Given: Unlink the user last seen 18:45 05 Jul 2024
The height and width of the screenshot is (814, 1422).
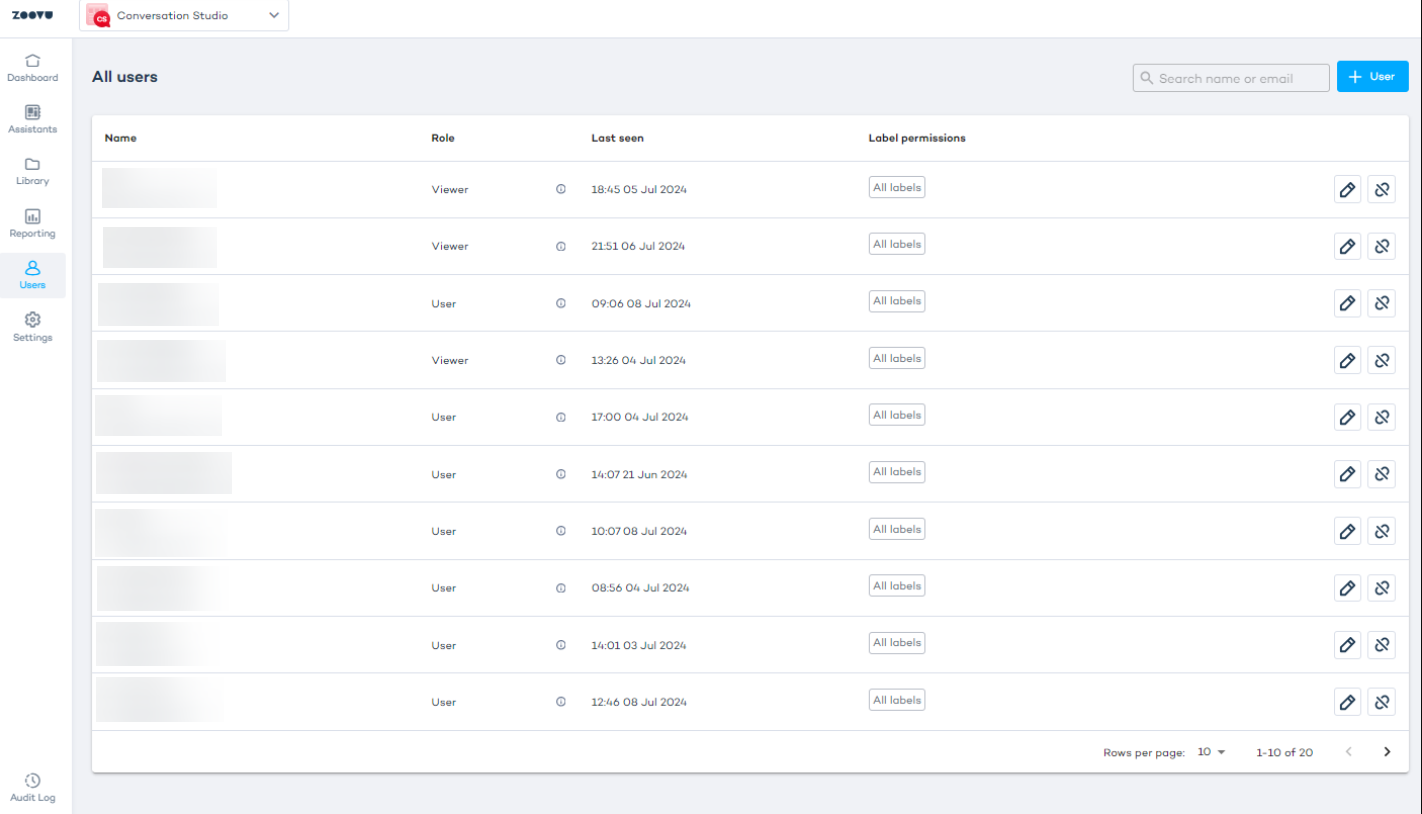Looking at the screenshot, I should pos(1382,190).
